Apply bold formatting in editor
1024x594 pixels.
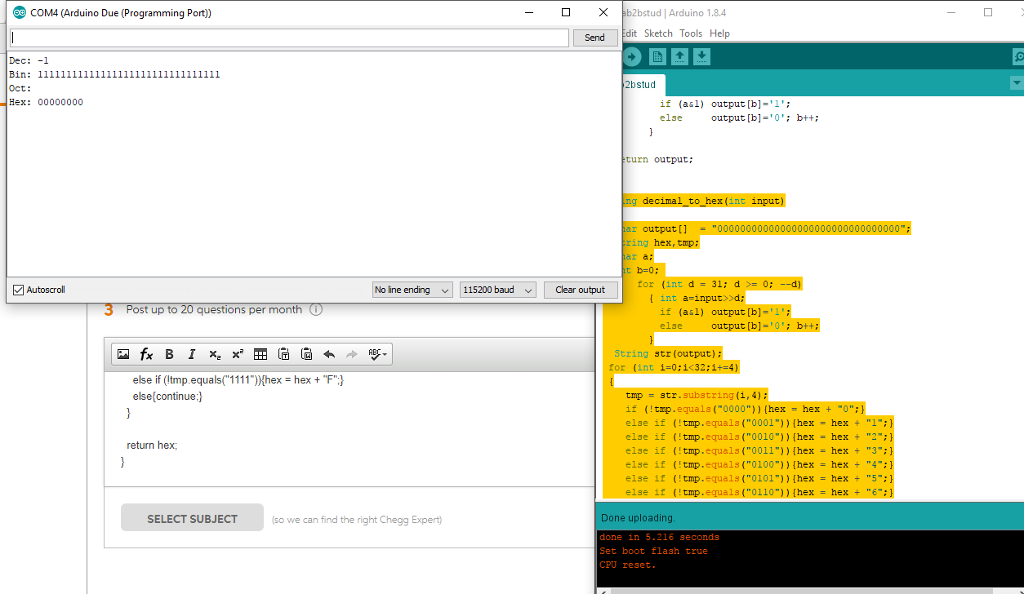(x=169, y=354)
